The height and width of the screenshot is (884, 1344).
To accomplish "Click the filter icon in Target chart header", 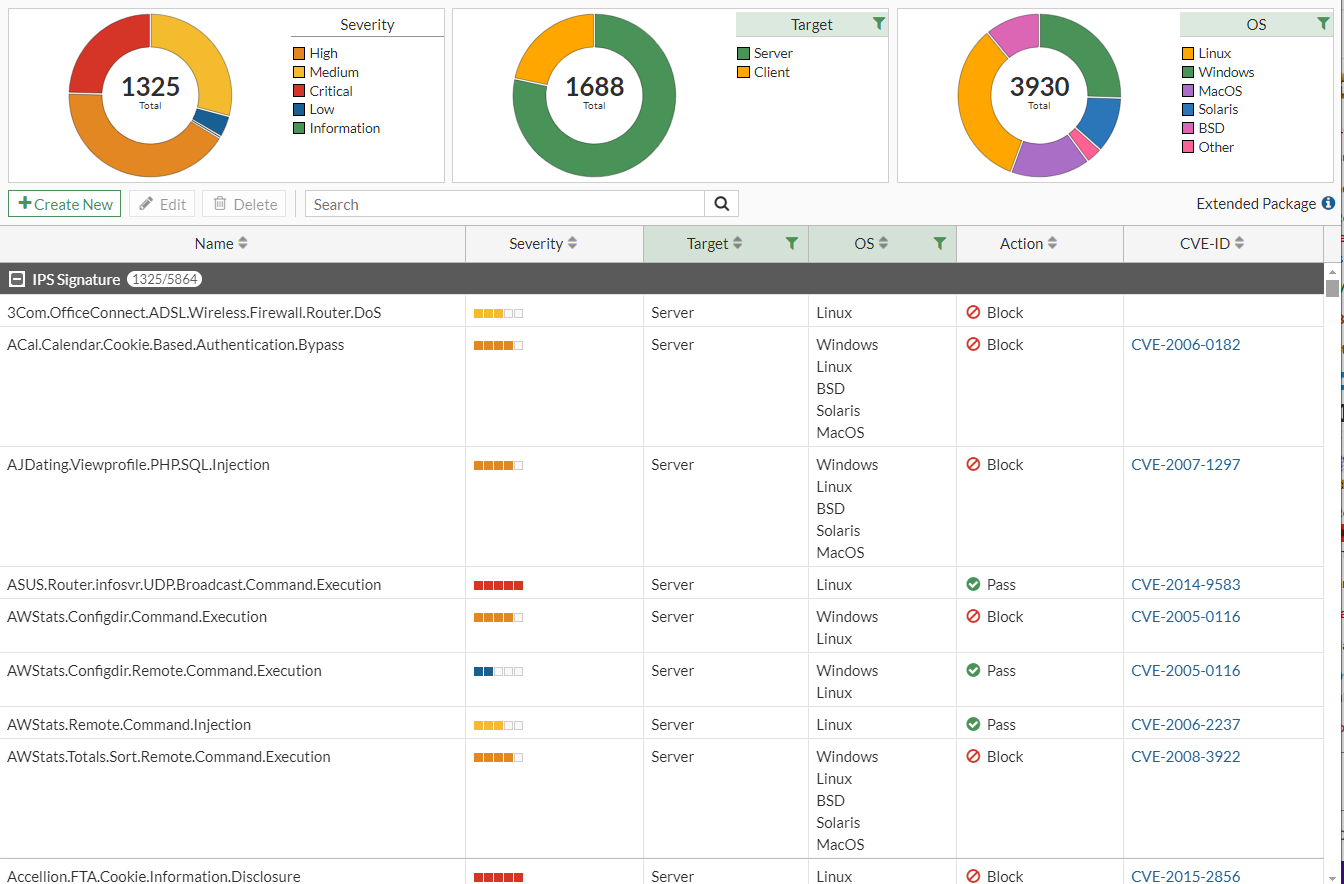I will coord(878,24).
